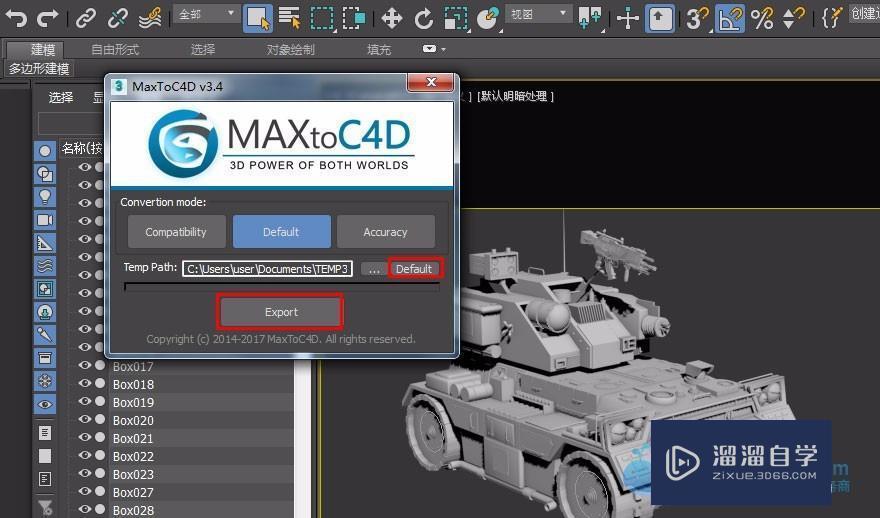Open the reference coordinate 视图 dropdown
This screenshot has width=880, height=518.
pyautogui.click(x=539, y=14)
